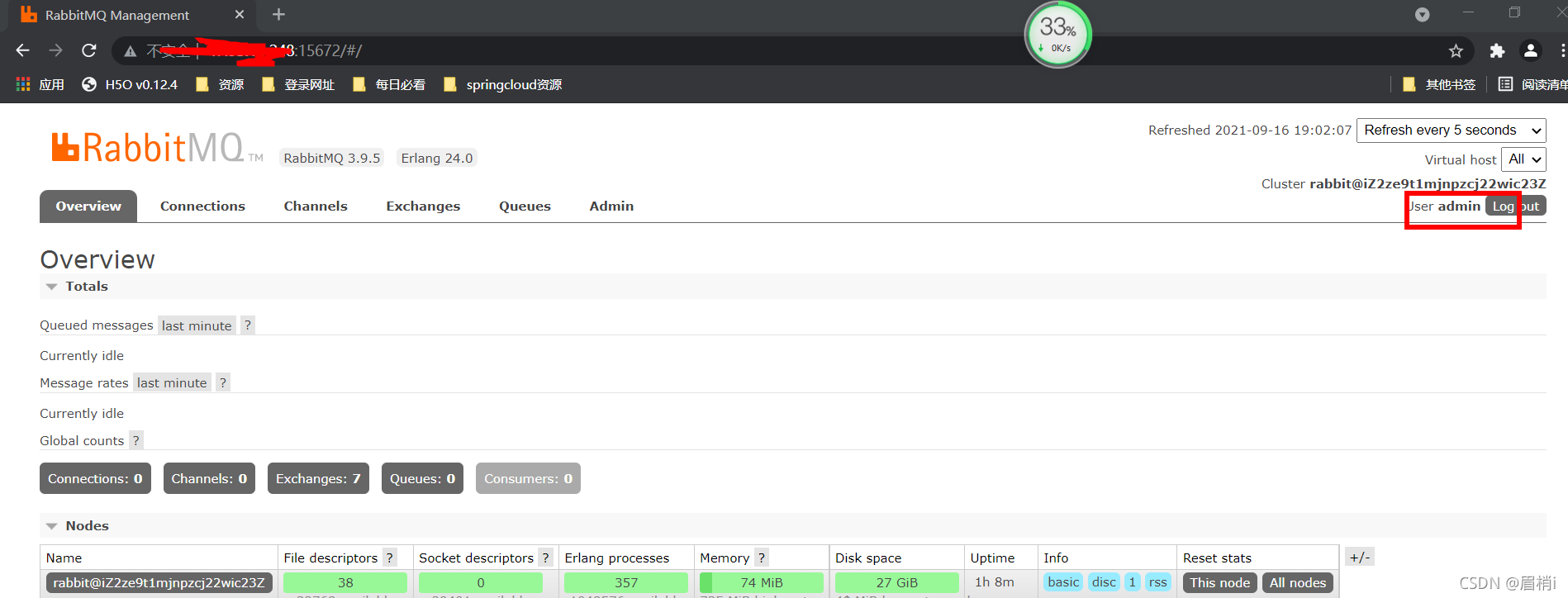The image size is (1568, 598).
Task: Open the springcloud资源 bookmark folder
Action: [502, 84]
